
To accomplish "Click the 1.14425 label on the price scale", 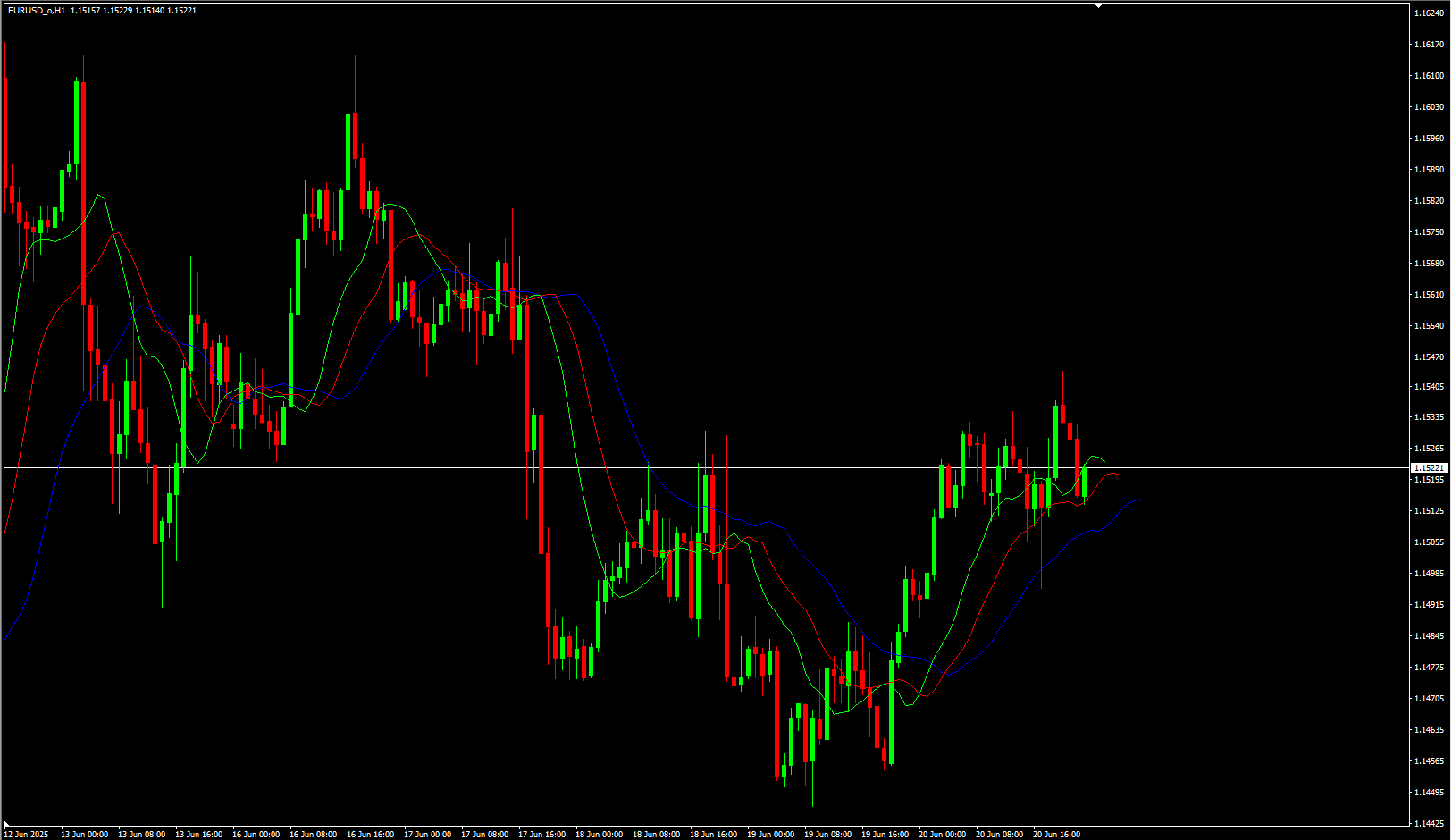I will 1430,823.
